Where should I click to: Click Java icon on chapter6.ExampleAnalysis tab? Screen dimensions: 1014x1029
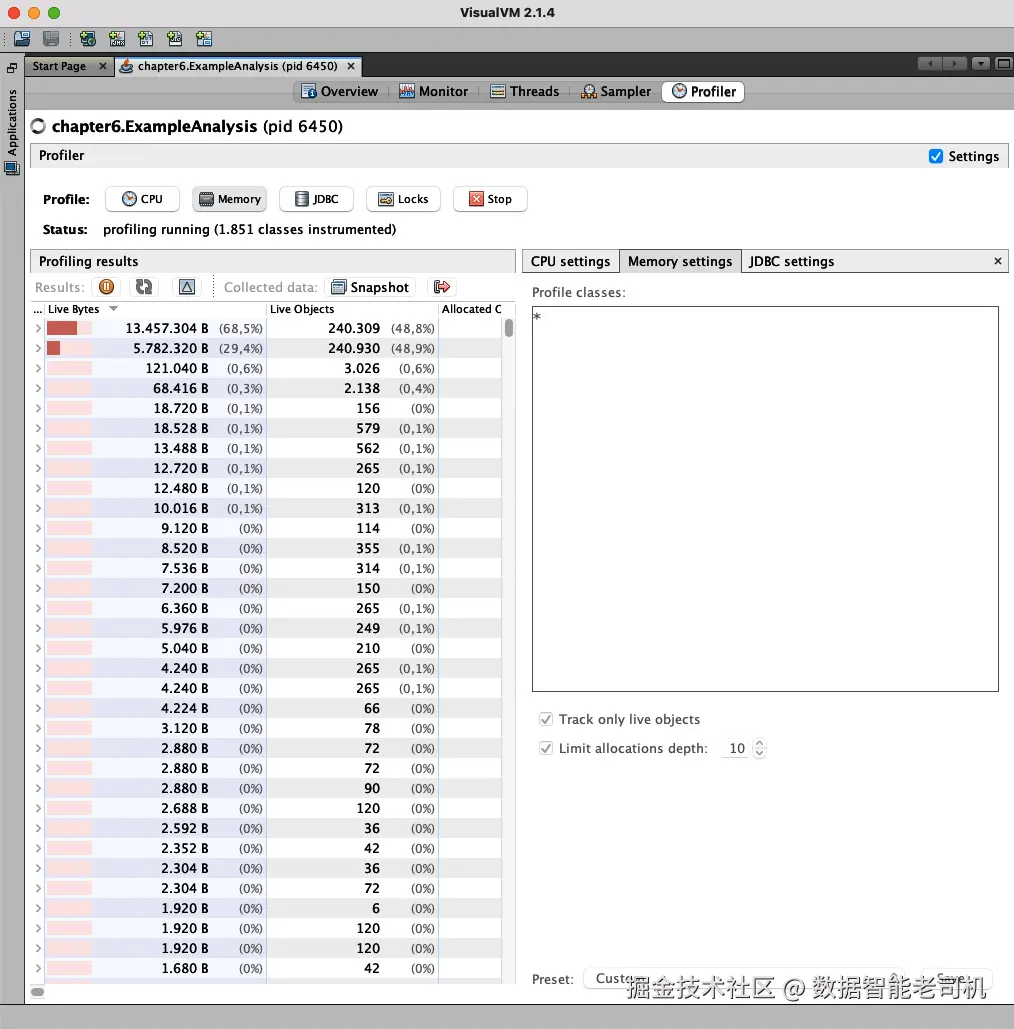(127, 66)
